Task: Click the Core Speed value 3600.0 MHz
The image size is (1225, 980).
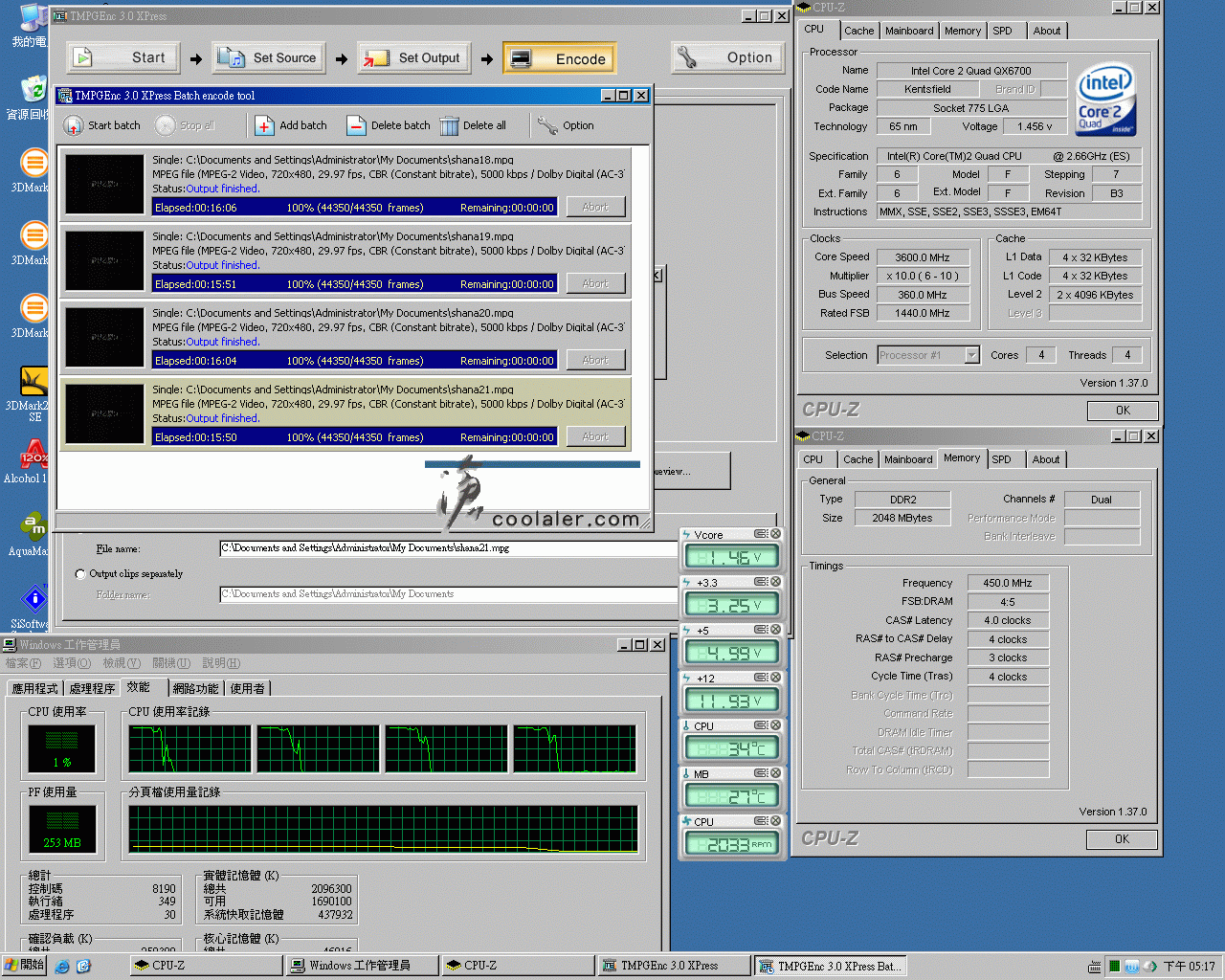Action: coord(922,257)
